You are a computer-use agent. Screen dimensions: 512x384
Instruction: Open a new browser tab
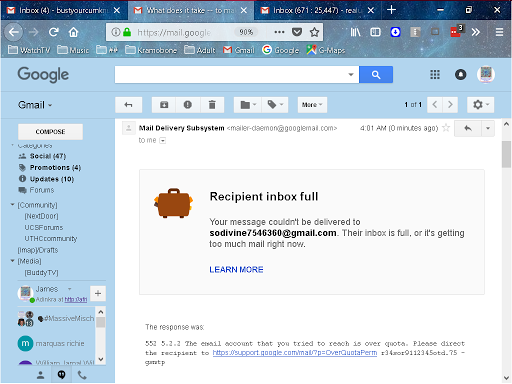[391, 10]
